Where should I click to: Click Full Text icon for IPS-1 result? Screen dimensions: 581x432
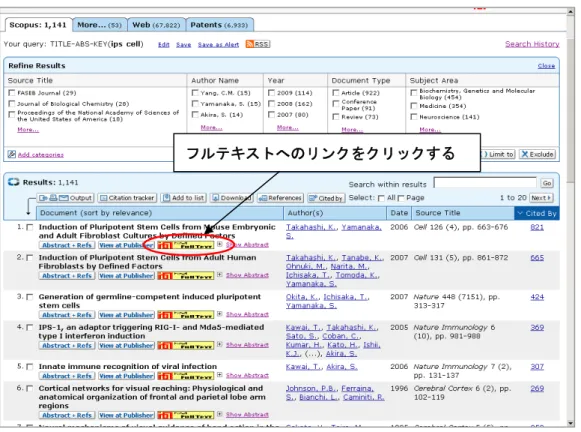point(185,345)
